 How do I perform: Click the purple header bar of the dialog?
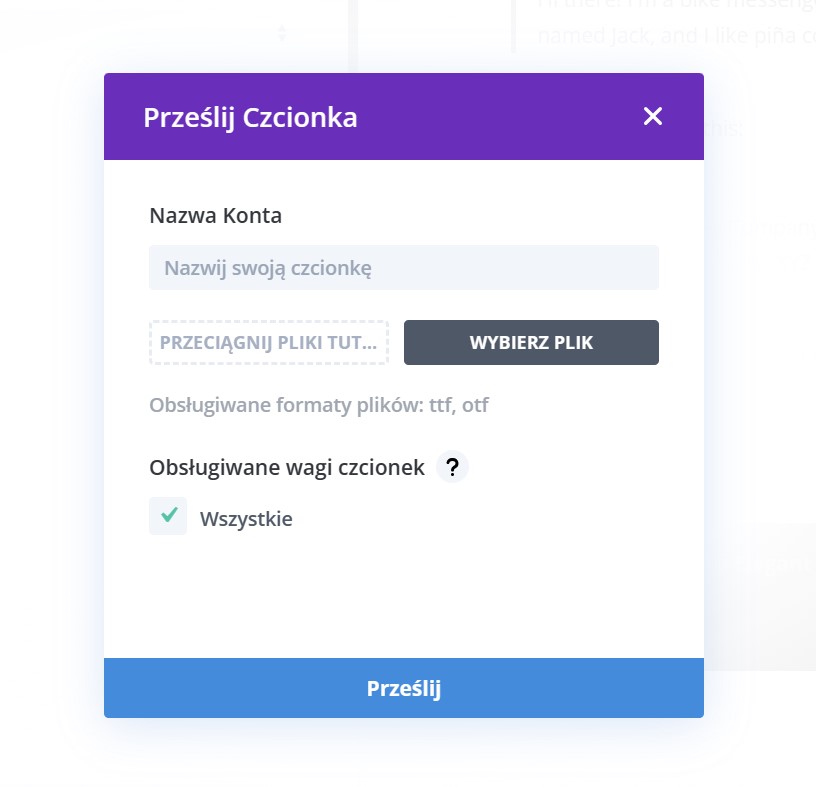(x=404, y=117)
